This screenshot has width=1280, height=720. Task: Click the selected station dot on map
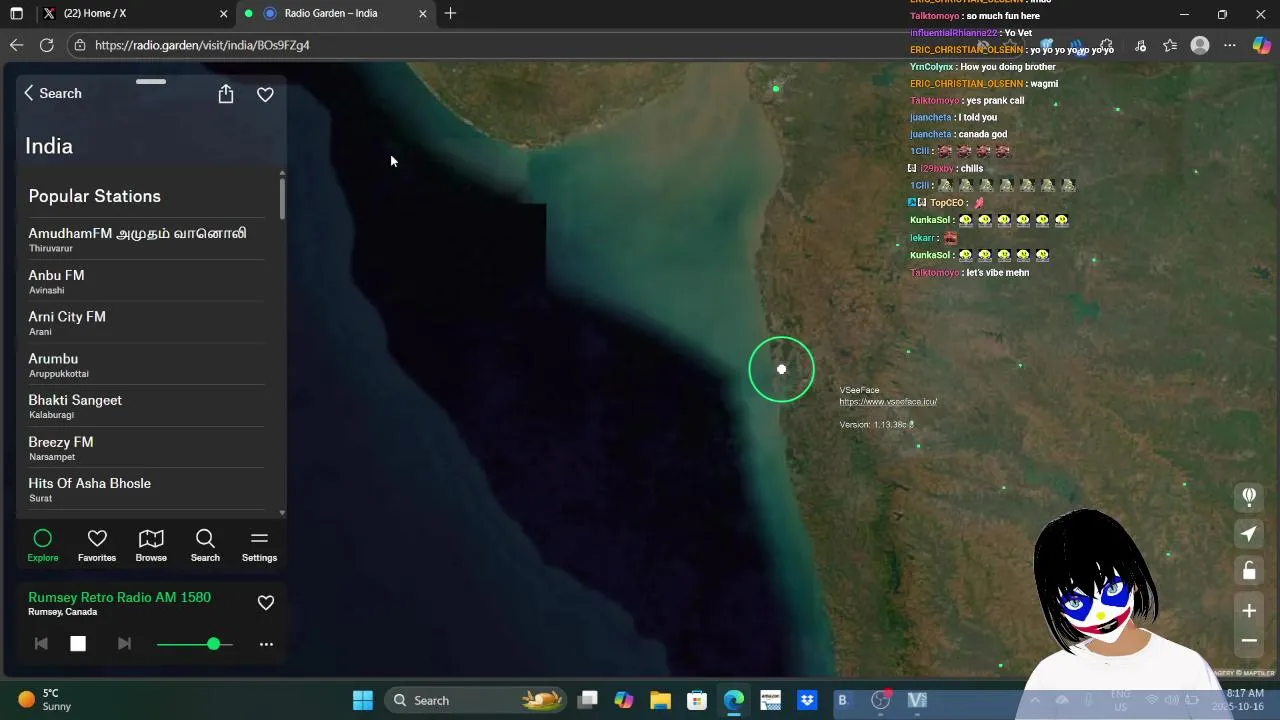(x=782, y=369)
